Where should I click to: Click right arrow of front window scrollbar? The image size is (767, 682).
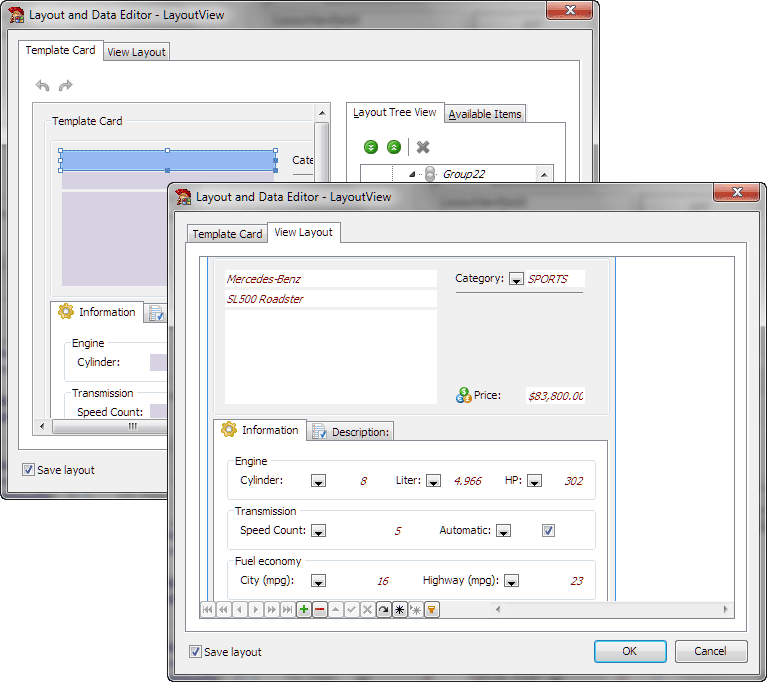pos(725,609)
